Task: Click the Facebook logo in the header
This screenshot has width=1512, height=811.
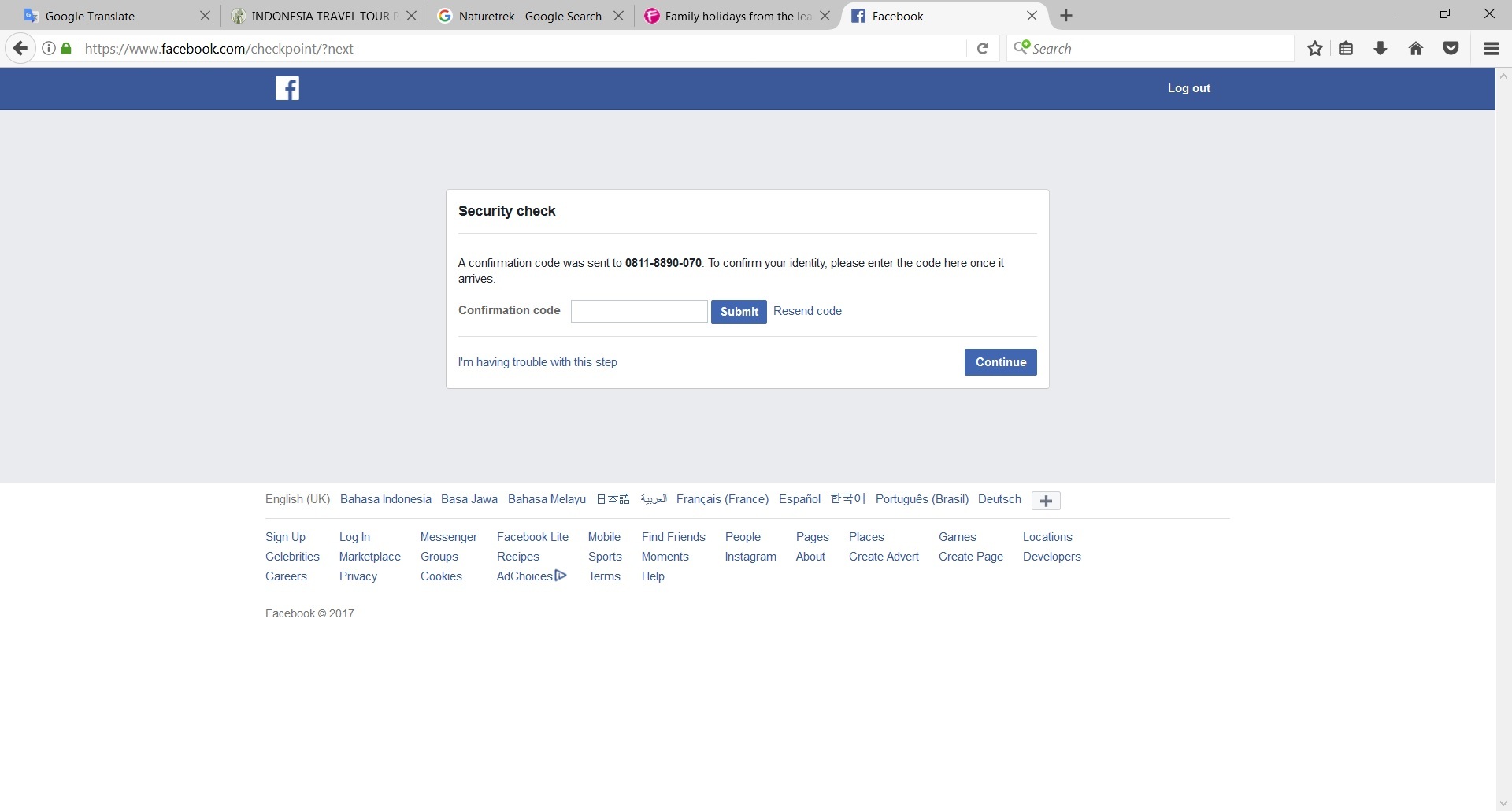Action: [x=287, y=88]
